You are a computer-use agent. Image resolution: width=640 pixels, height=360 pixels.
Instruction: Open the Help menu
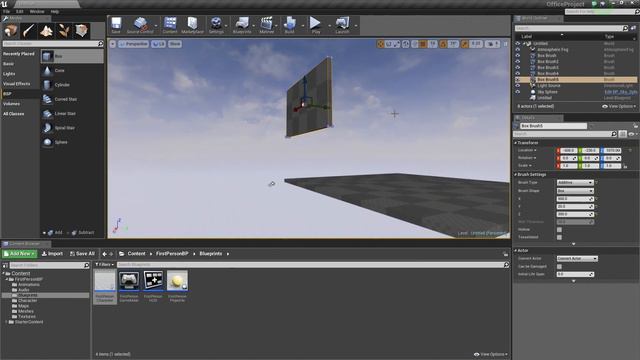(55, 11)
